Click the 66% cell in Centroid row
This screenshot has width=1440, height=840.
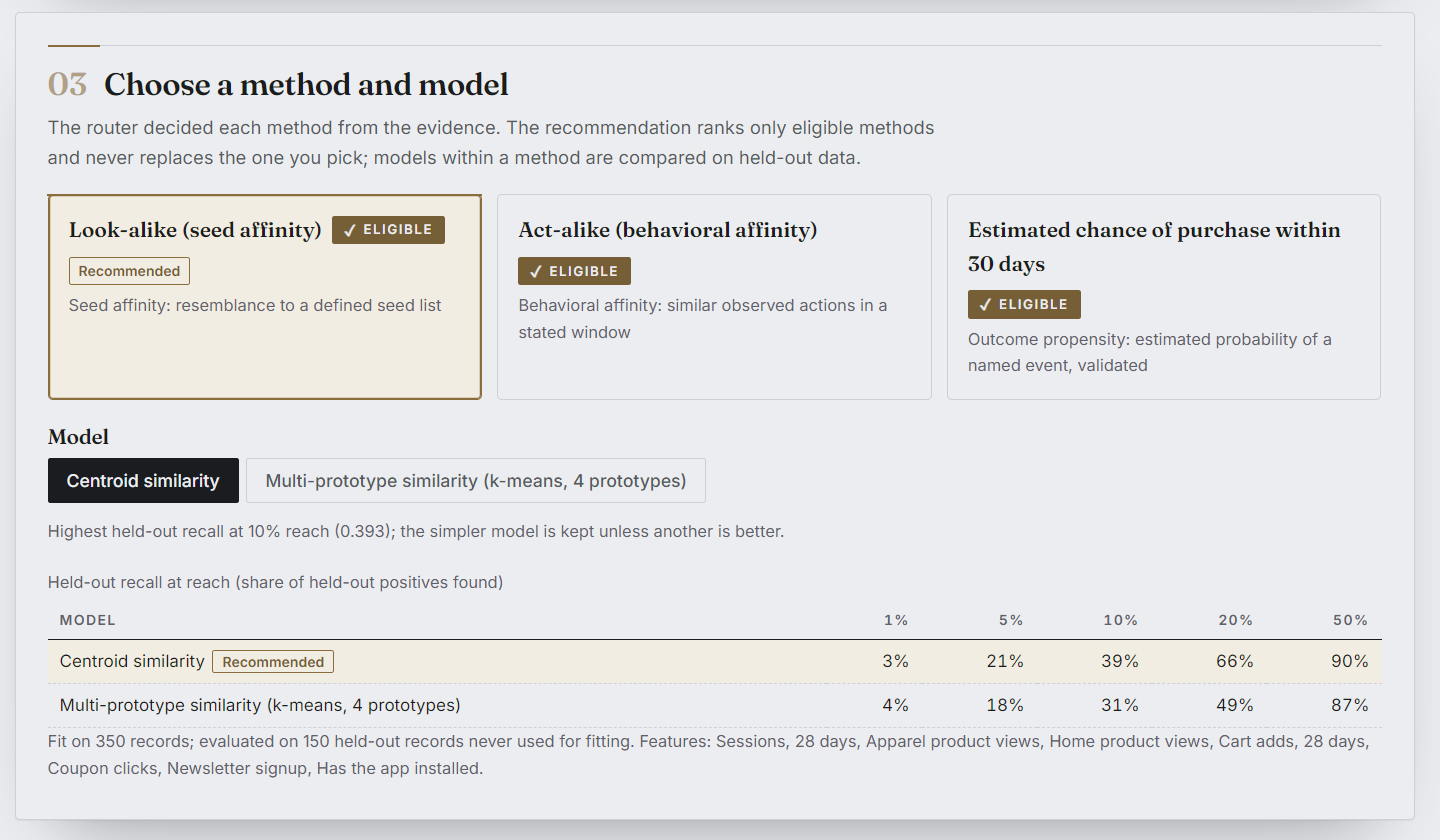[1236, 661]
